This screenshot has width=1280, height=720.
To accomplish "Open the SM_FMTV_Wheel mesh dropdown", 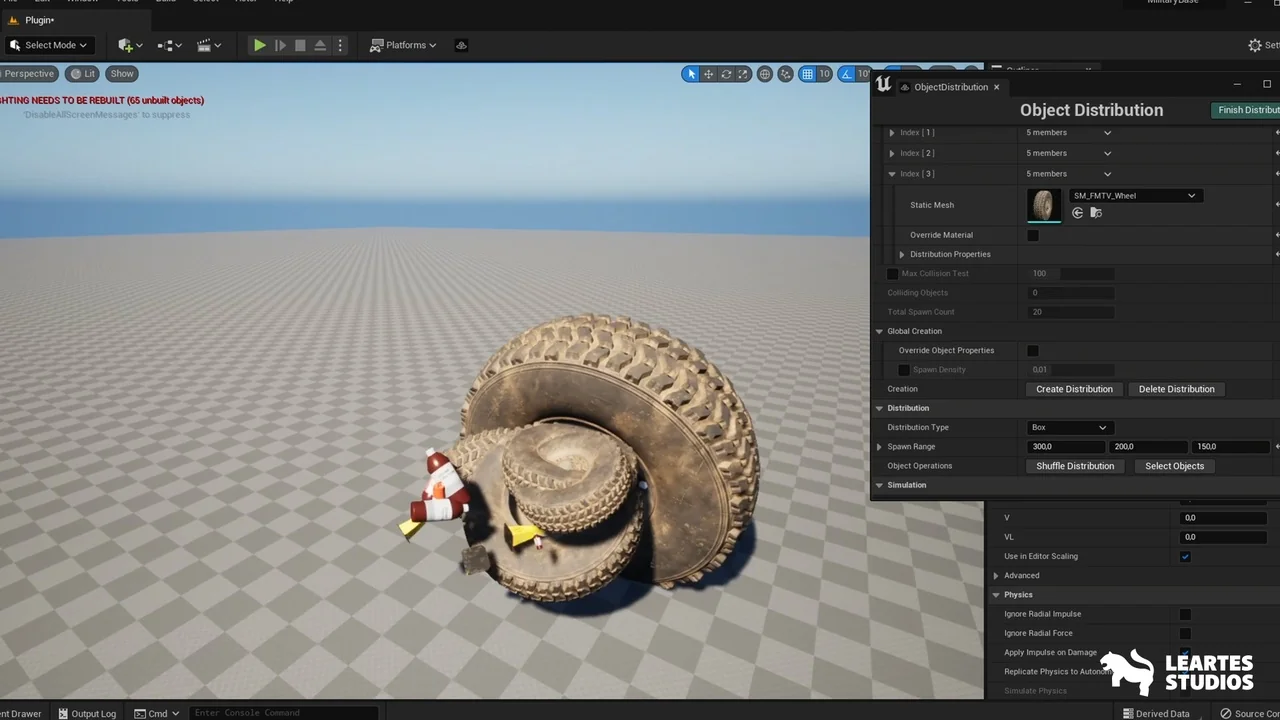I will 1134,196.
